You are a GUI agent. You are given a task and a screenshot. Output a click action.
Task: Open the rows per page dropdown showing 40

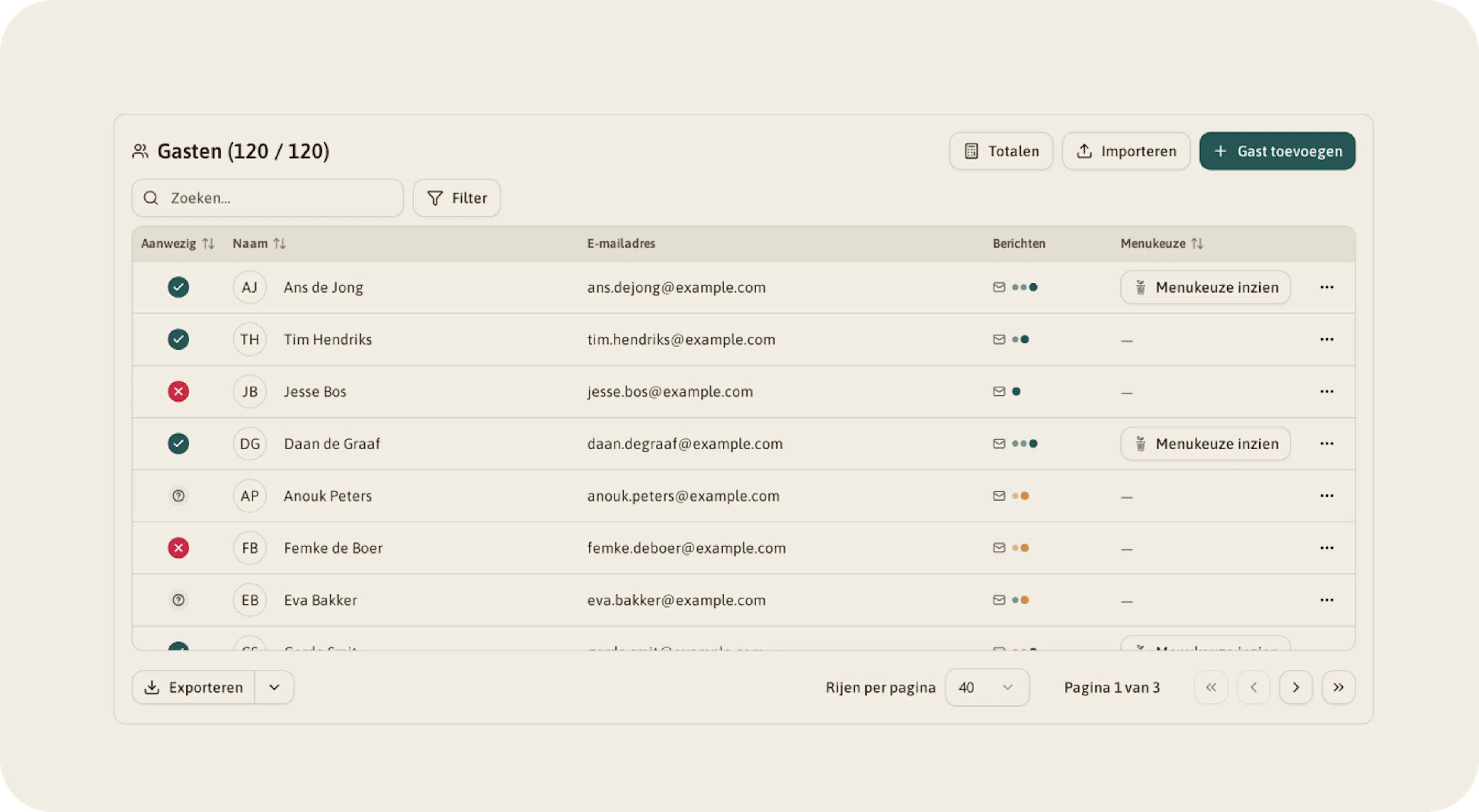click(x=987, y=687)
